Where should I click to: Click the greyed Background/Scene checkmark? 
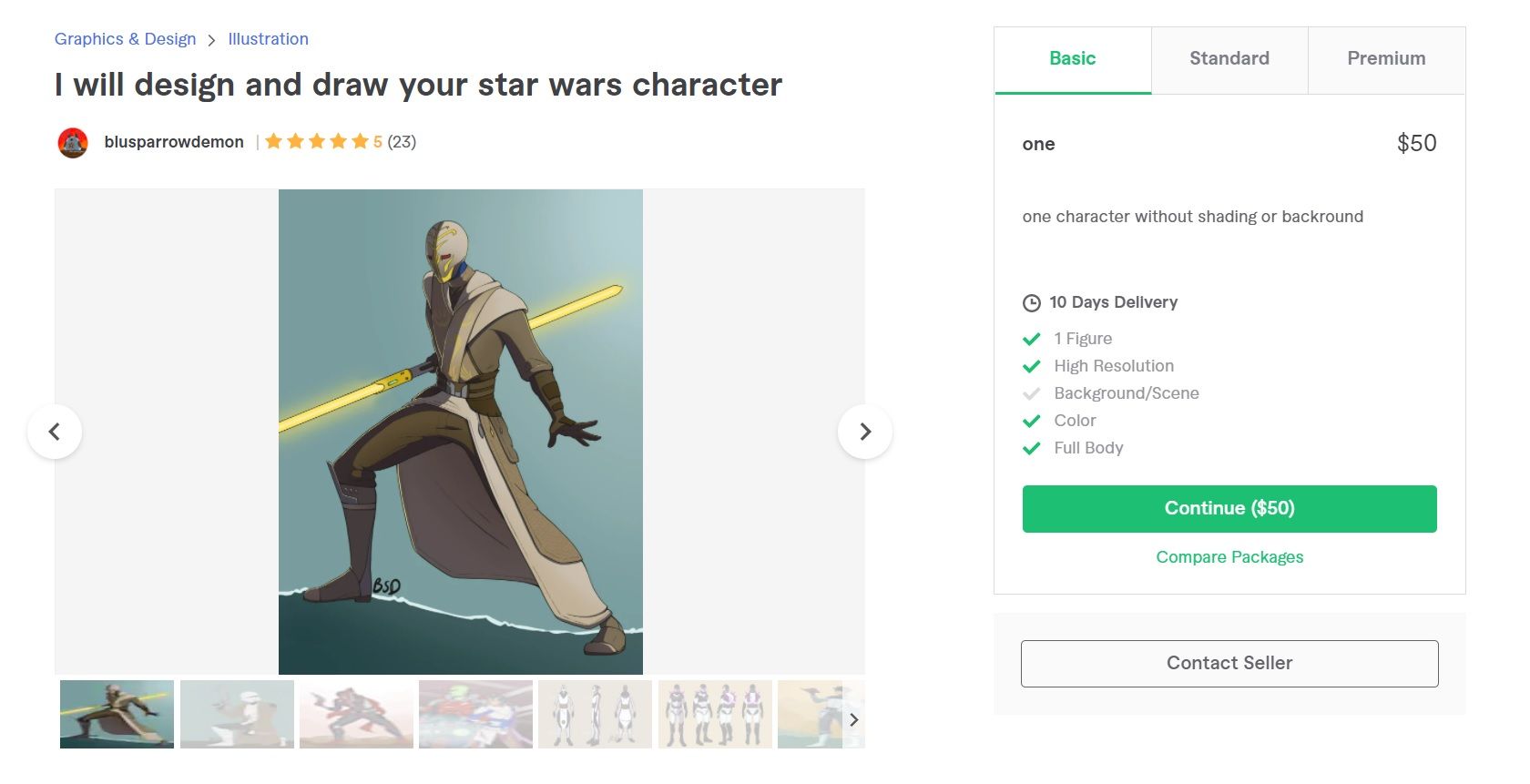(1032, 393)
